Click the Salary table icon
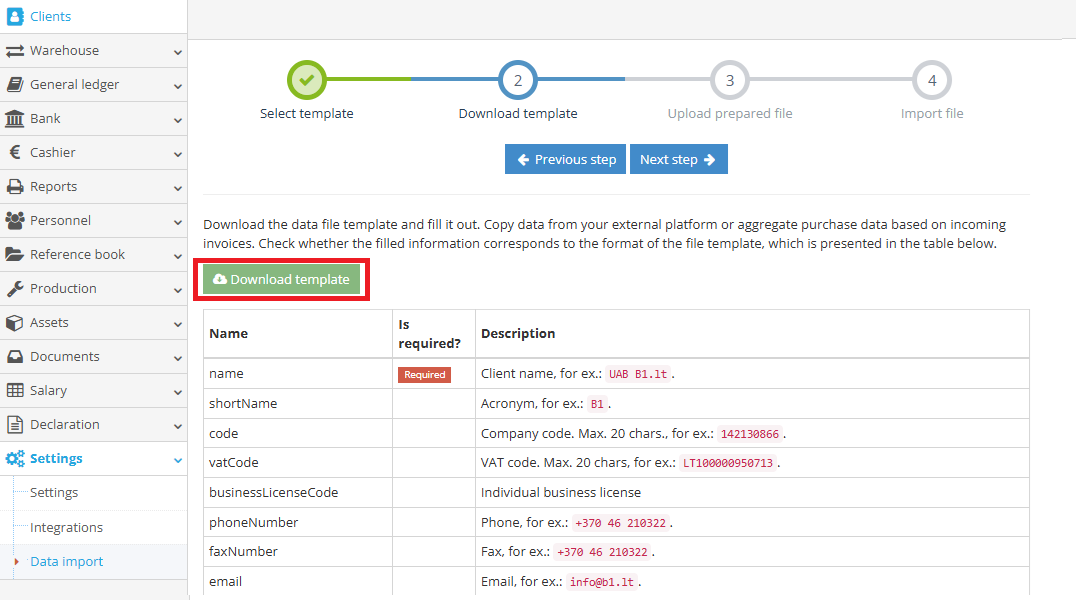 coord(15,391)
